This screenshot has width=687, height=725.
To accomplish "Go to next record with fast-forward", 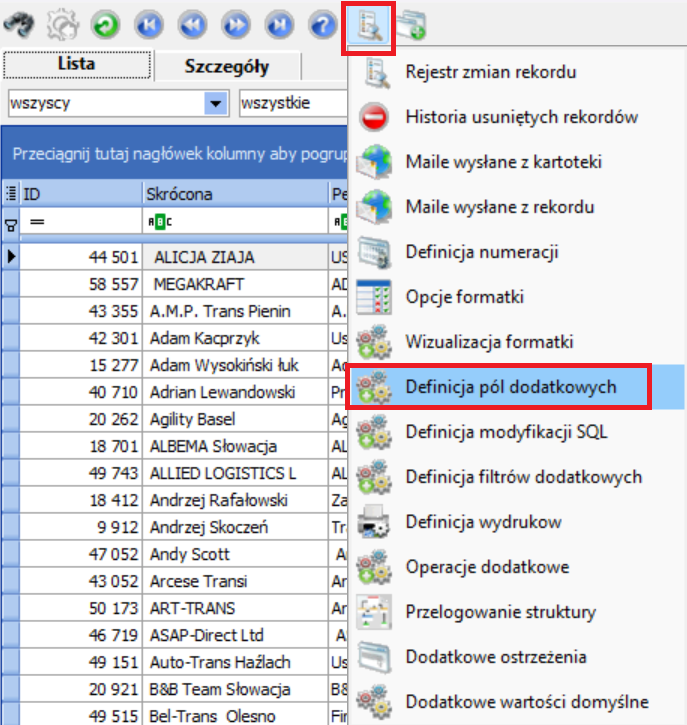I will pos(236,25).
